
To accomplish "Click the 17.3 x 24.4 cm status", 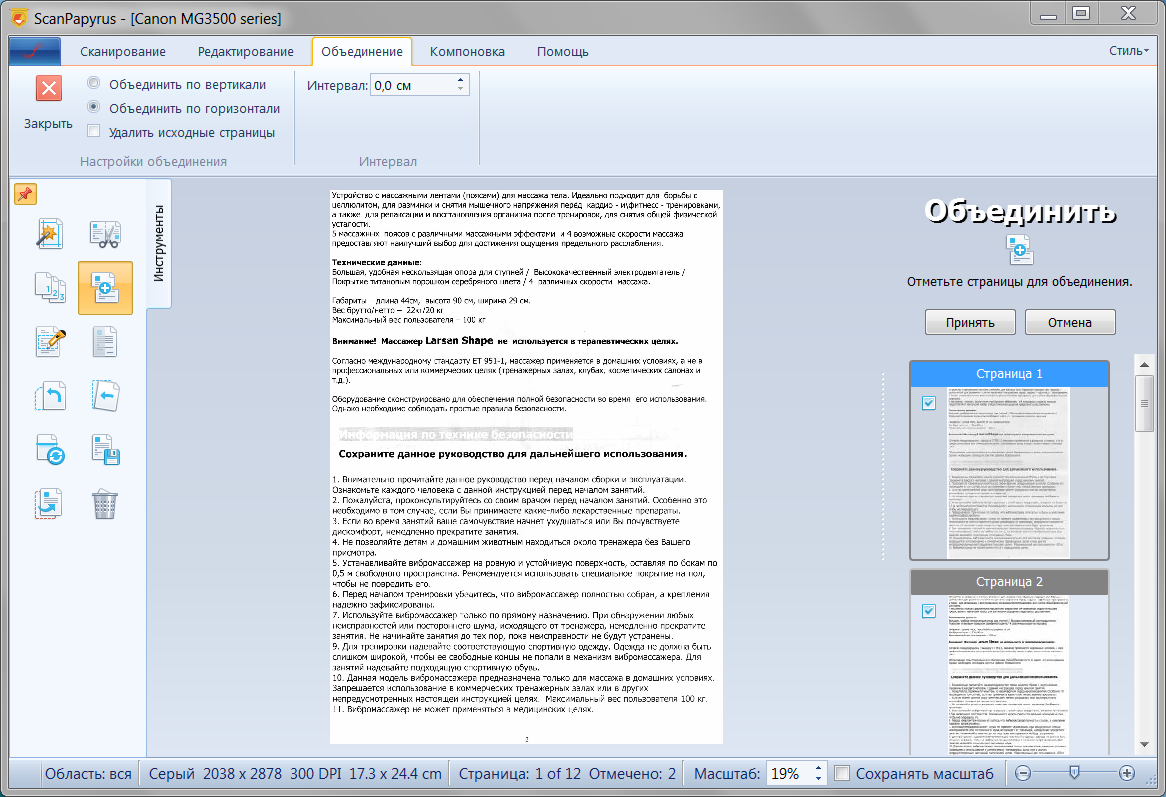I will coord(395,773).
